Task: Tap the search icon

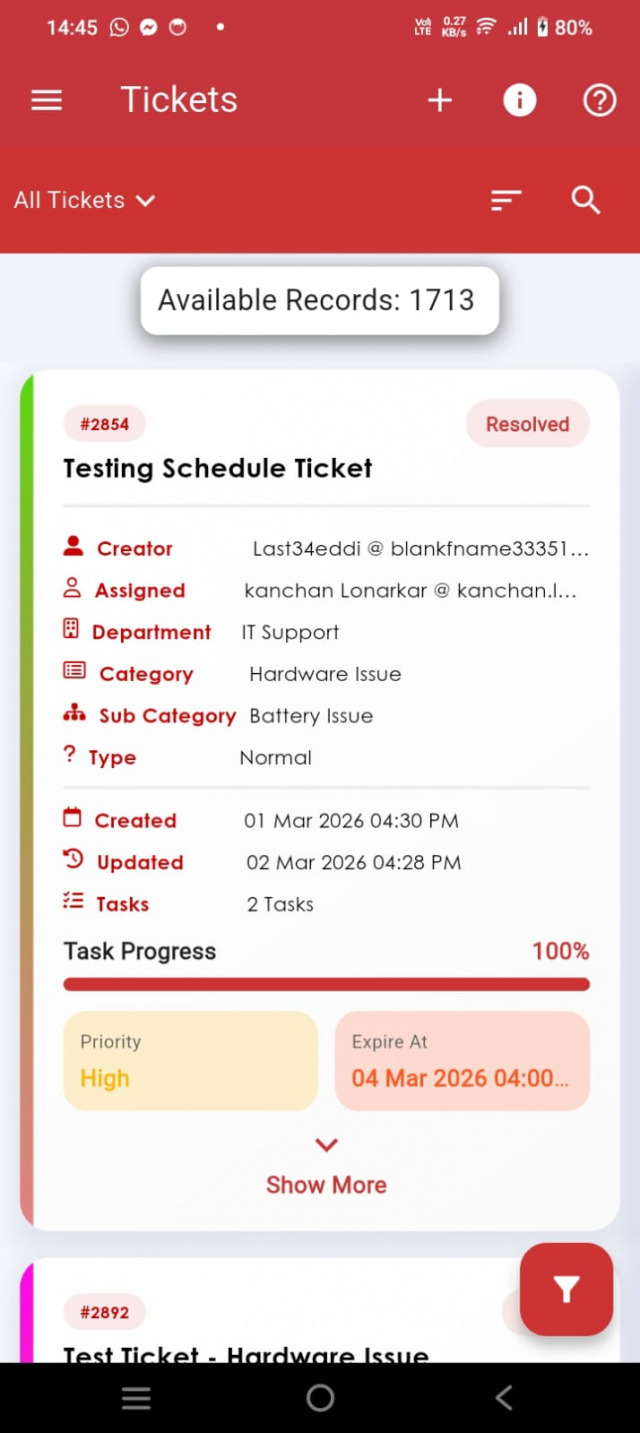Action: point(586,200)
